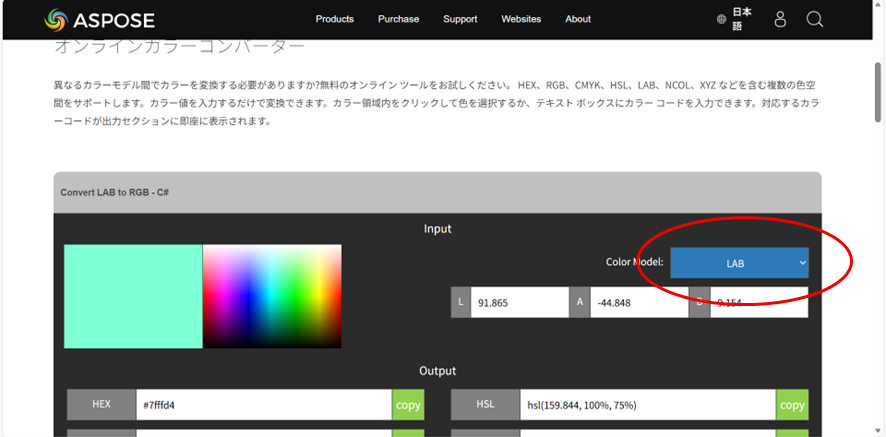Click the aquamarine color preview swatch

(x=133, y=296)
